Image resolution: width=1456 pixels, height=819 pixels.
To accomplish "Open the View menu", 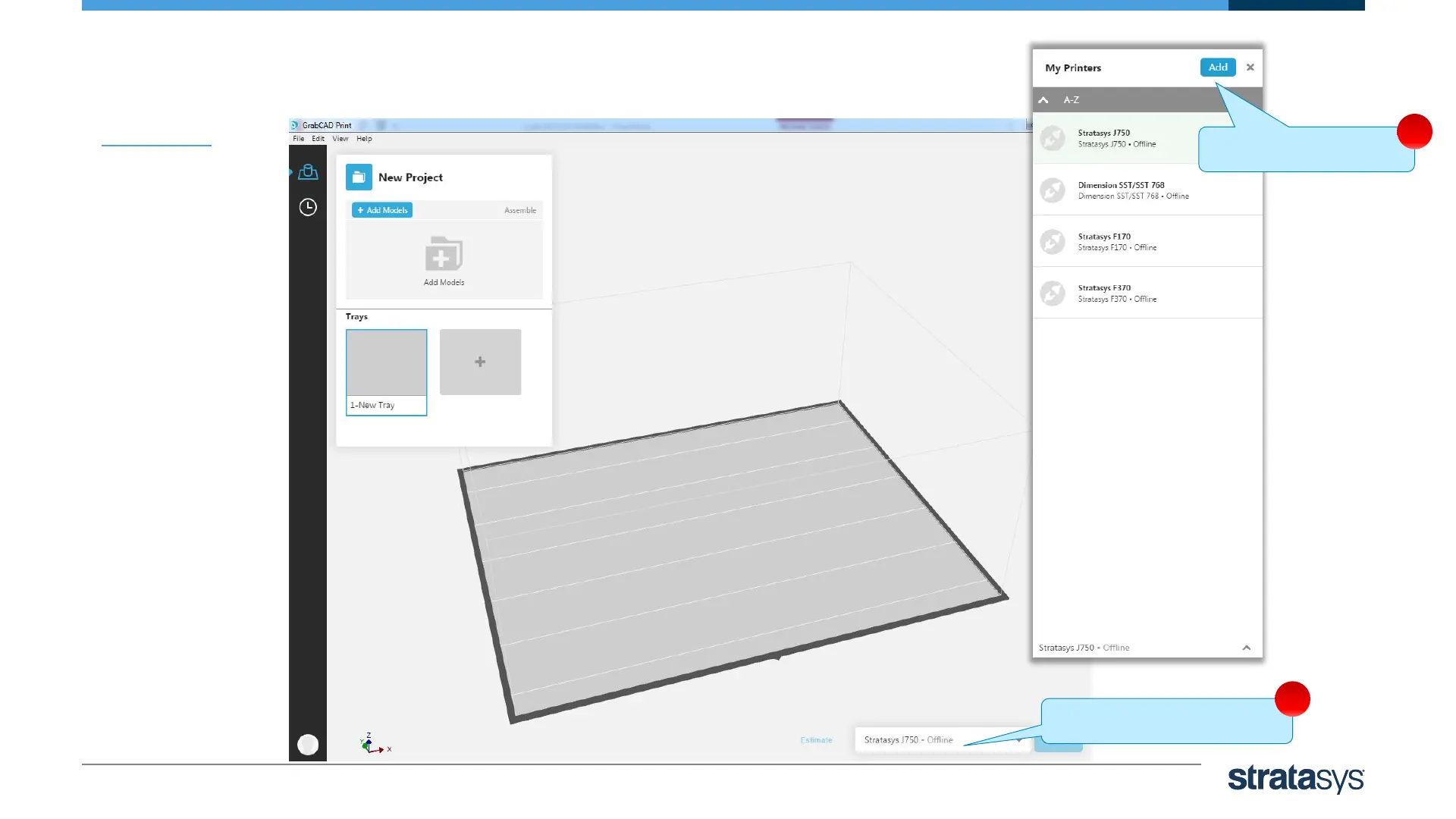I will click(340, 139).
